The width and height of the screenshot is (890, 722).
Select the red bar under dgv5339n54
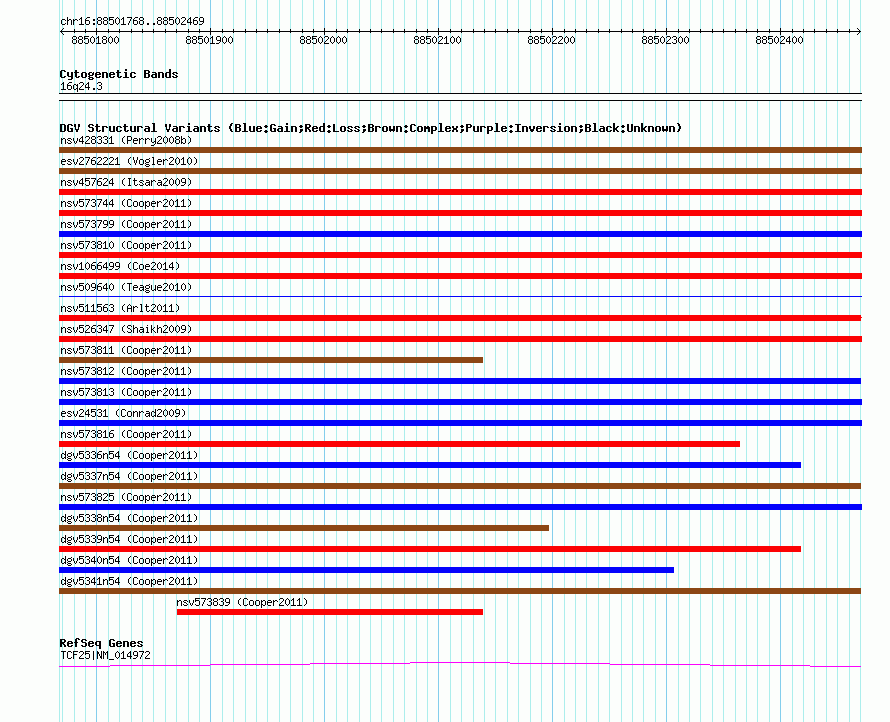(x=430, y=549)
